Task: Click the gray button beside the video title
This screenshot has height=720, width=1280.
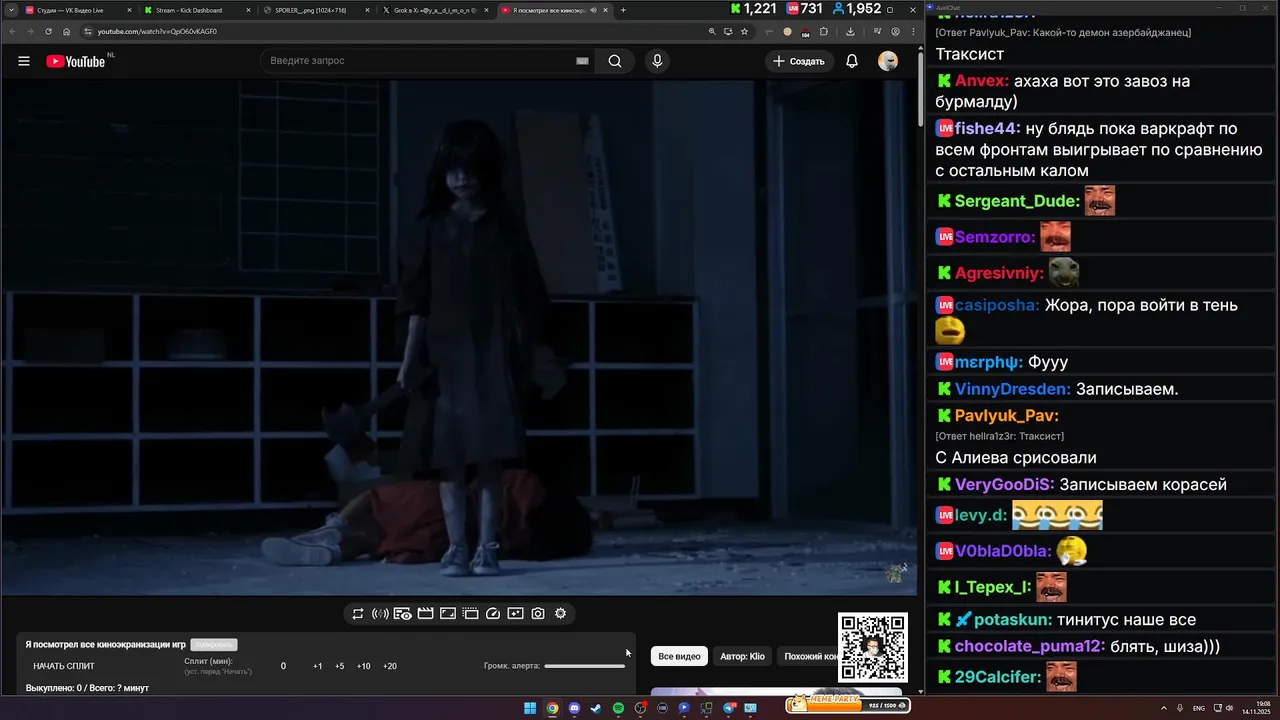Action: pos(214,645)
